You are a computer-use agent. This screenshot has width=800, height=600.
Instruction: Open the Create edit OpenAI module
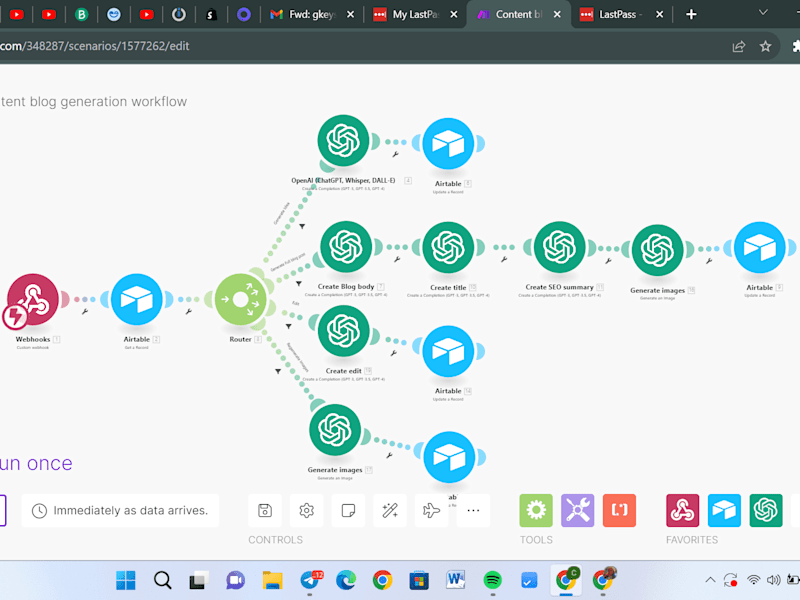tap(343, 331)
